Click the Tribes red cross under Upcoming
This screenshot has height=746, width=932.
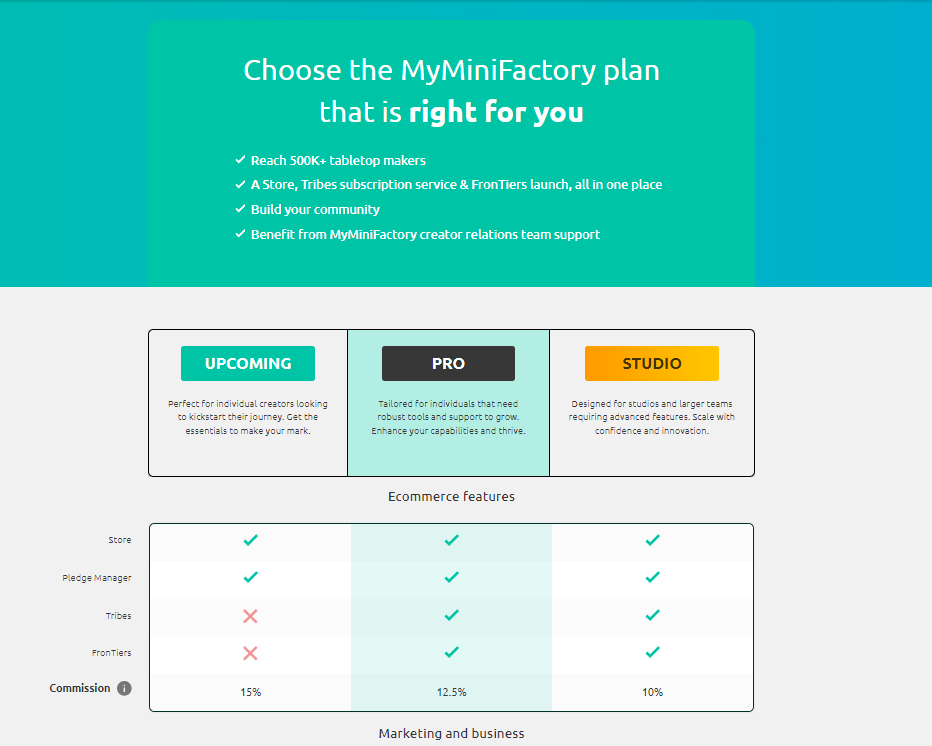tap(250, 616)
